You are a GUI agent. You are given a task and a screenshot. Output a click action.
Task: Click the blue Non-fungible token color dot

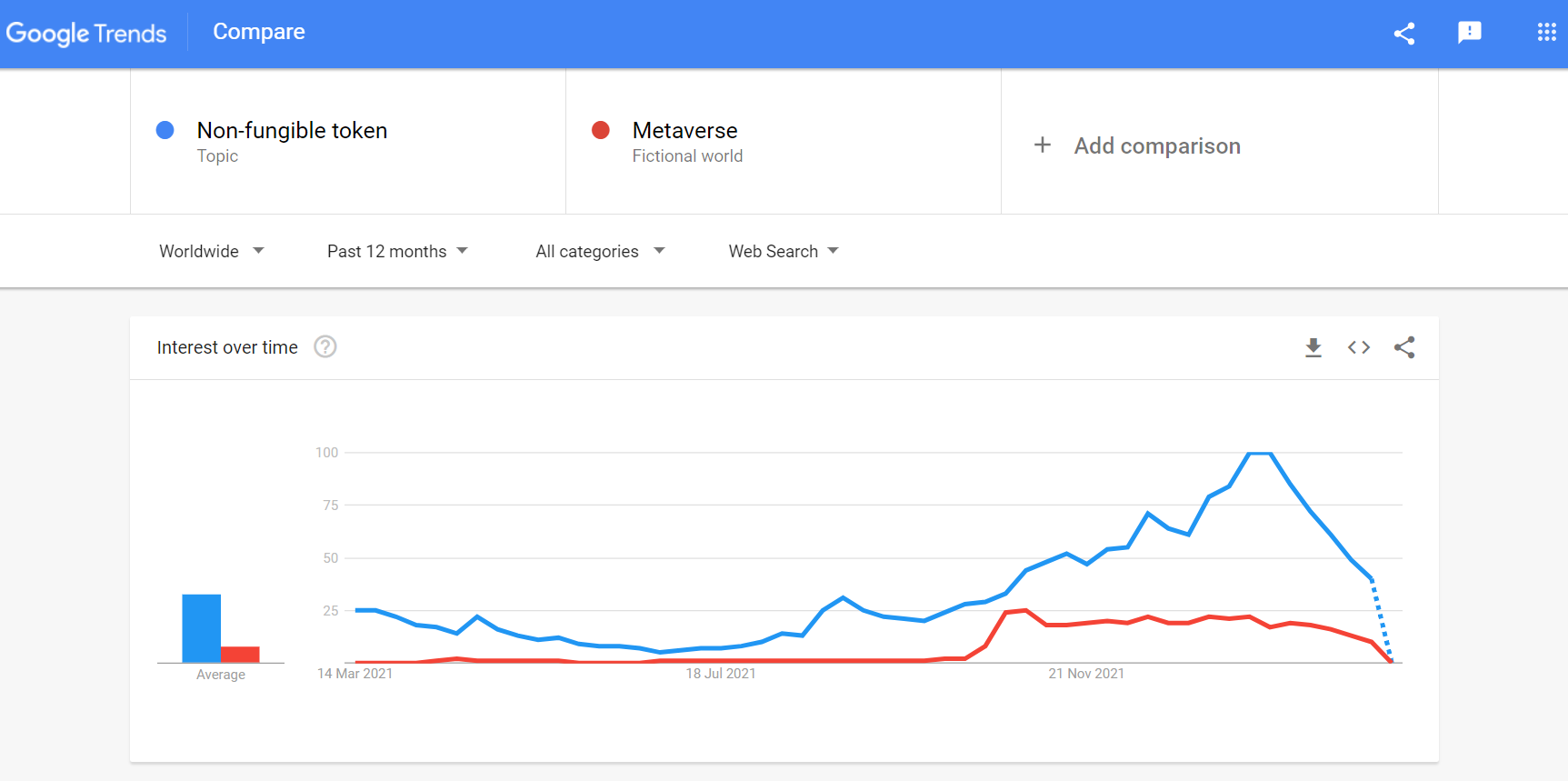(x=165, y=131)
